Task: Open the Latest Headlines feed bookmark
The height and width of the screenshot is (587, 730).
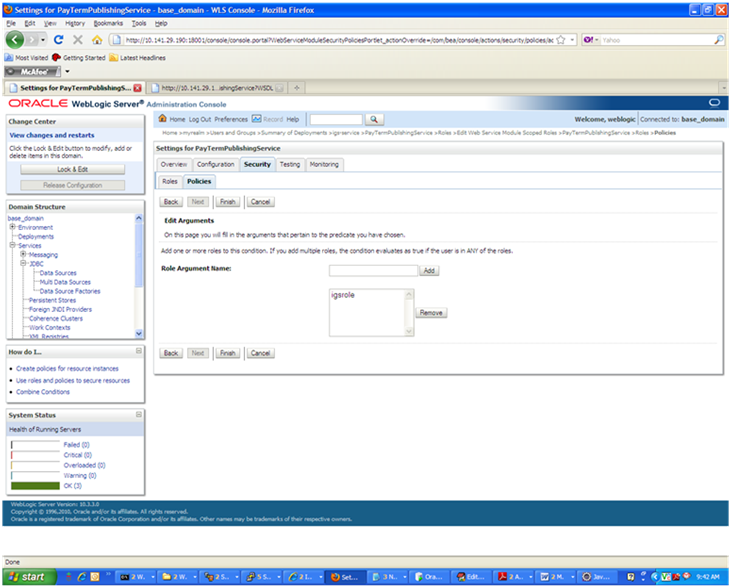Action: (137, 58)
